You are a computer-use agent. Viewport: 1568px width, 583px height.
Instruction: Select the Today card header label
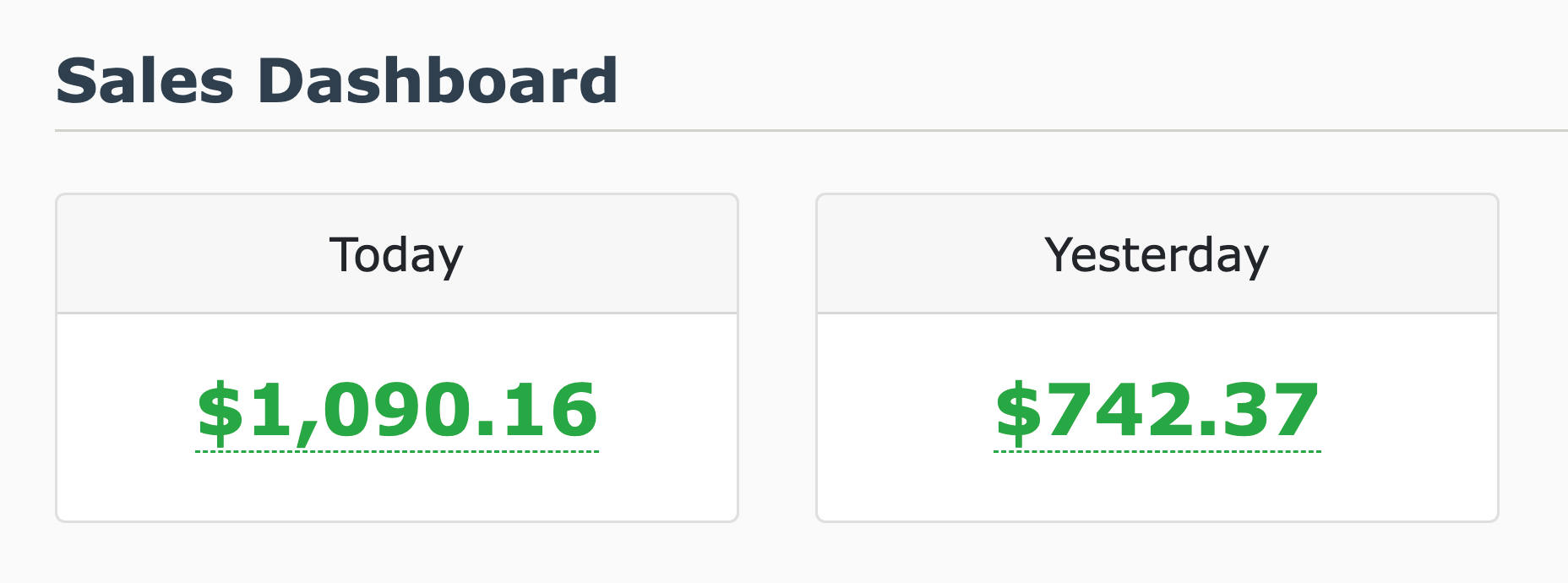tap(396, 255)
